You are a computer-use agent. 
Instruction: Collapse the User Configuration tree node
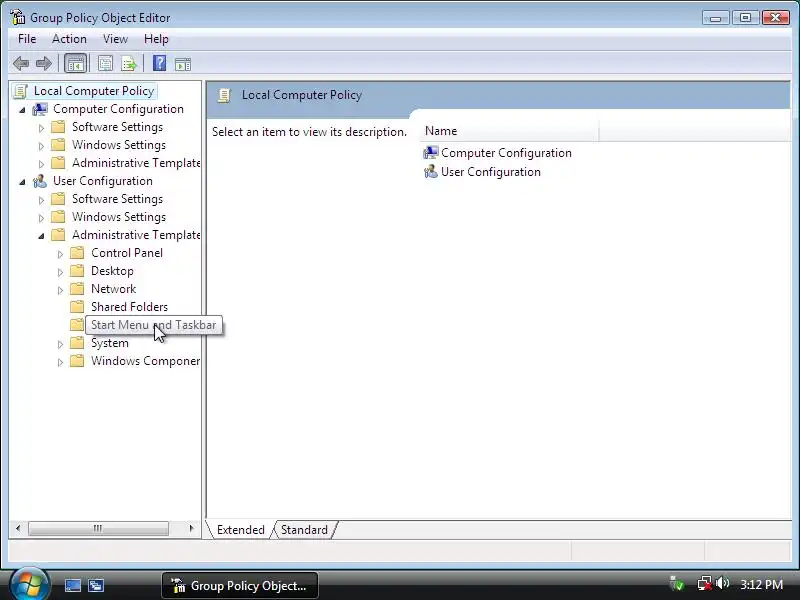point(22,182)
